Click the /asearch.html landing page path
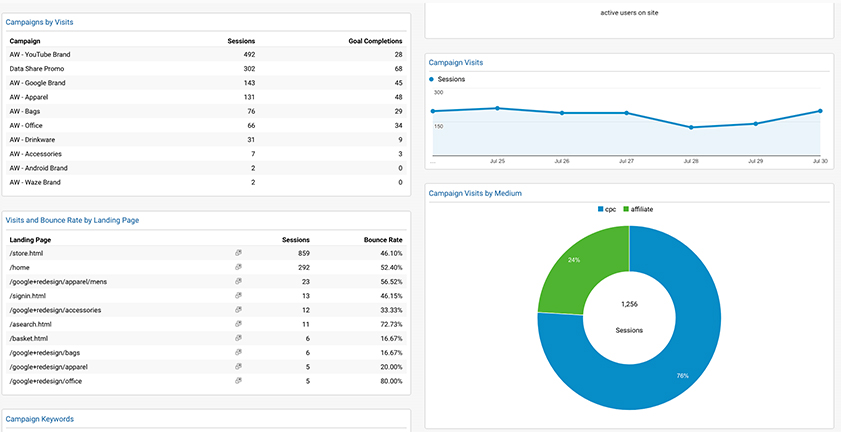The image size is (841, 432). pyautogui.click(x=30, y=324)
